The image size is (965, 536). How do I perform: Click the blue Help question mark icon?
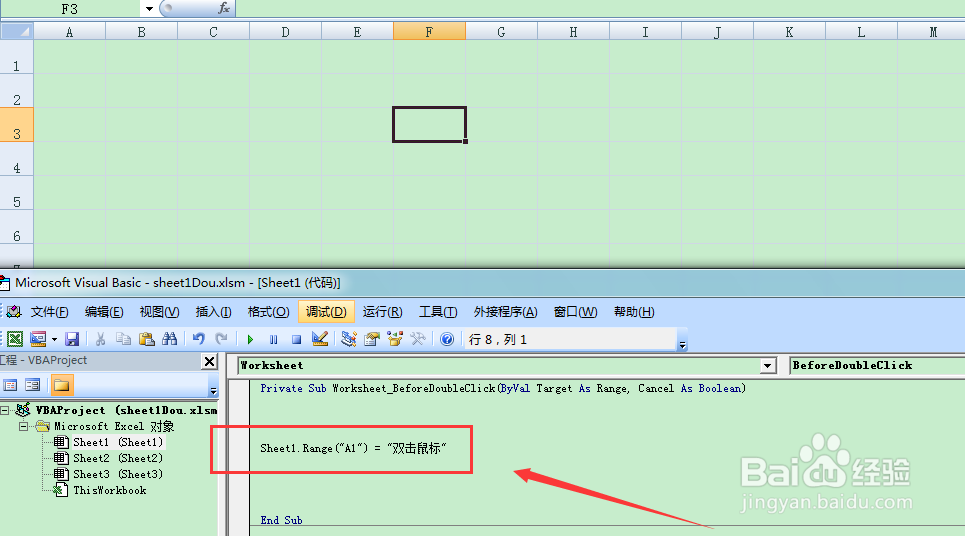(x=447, y=339)
